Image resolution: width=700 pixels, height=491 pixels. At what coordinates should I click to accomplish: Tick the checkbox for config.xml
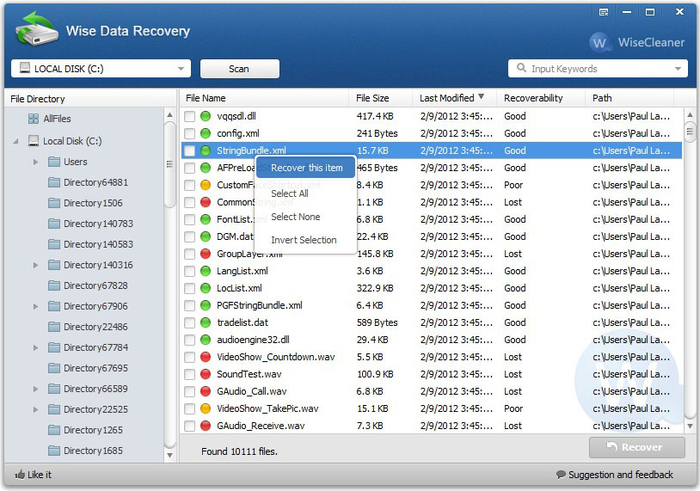[x=190, y=133]
